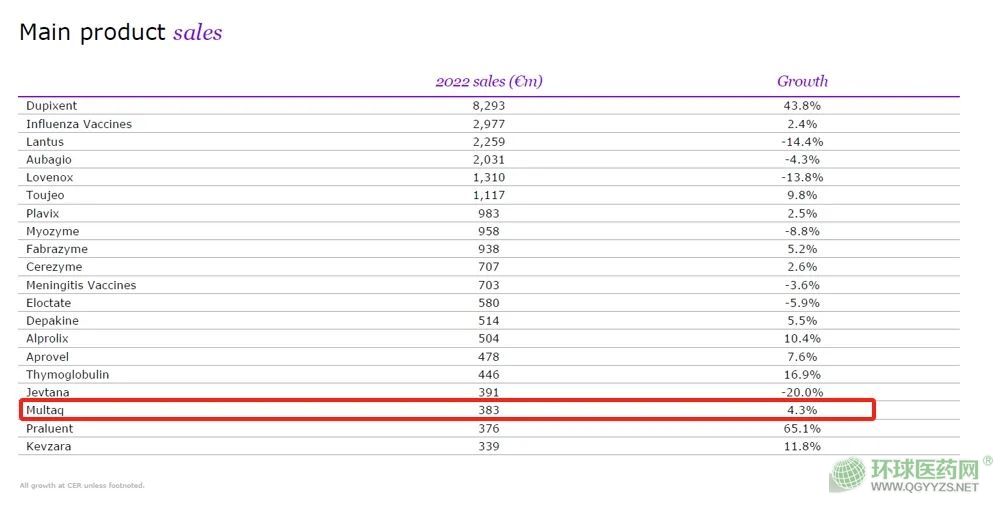Select Aubagio growth value -4.3%
This screenshot has width=1004, height=509.
click(x=801, y=160)
